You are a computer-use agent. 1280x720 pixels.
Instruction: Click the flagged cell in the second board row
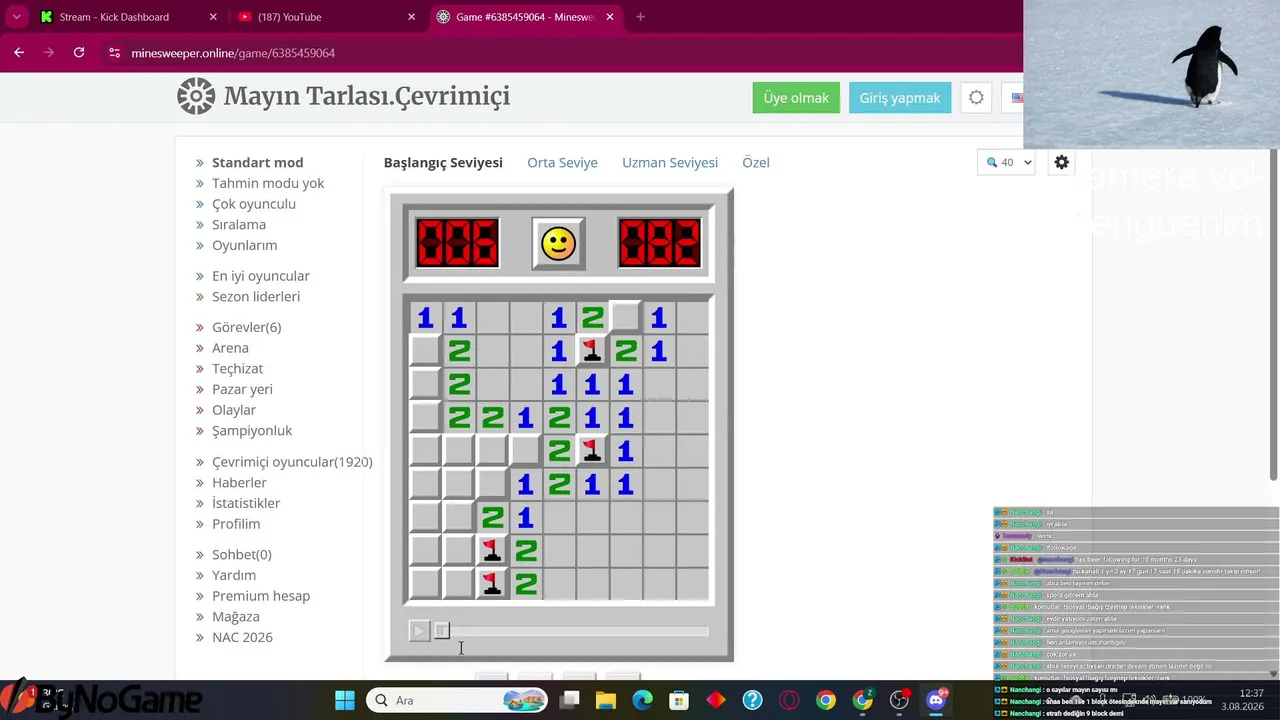[x=592, y=351]
